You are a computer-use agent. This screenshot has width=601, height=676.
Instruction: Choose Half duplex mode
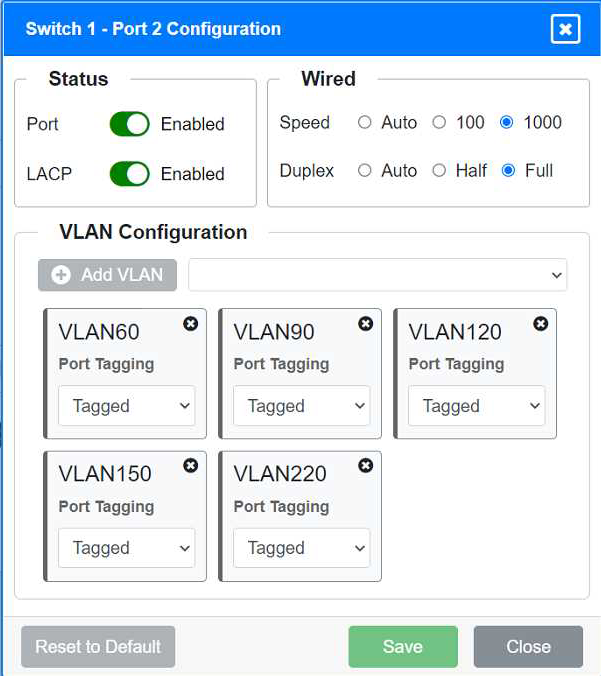click(439, 171)
